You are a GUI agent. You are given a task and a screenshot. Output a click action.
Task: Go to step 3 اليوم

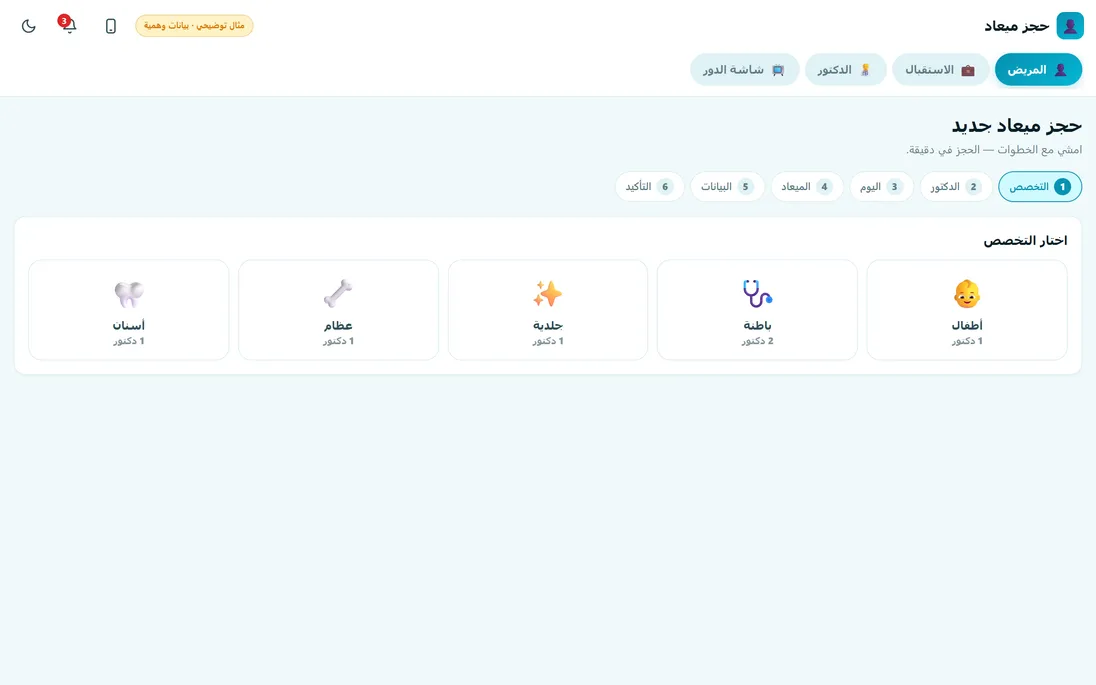click(x=881, y=187)
